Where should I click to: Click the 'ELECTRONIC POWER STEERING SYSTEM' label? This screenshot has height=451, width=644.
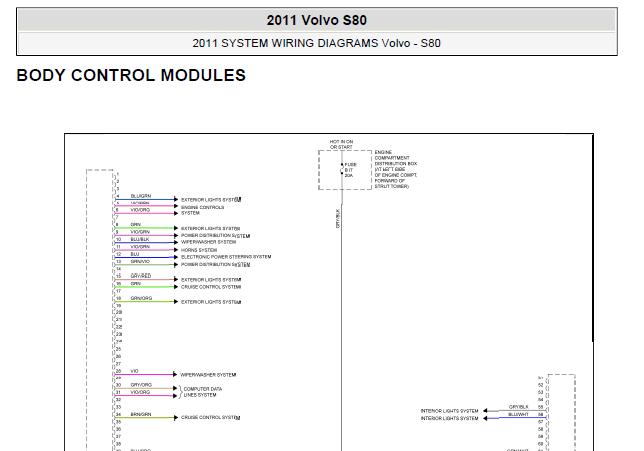click(226, 257)
